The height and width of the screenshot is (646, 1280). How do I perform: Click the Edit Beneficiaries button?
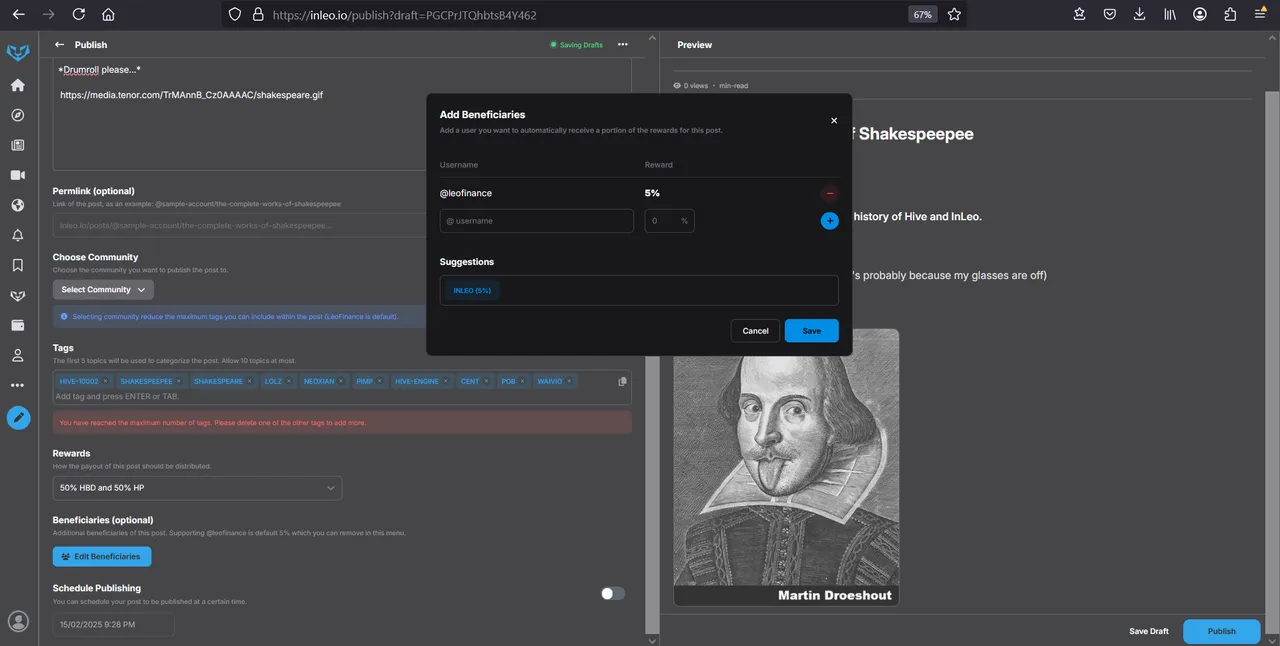point(102,556)
